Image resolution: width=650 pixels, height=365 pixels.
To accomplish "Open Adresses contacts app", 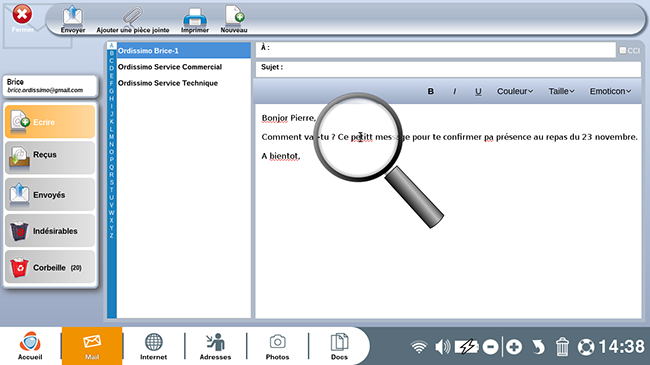I will tap(215, 346).
